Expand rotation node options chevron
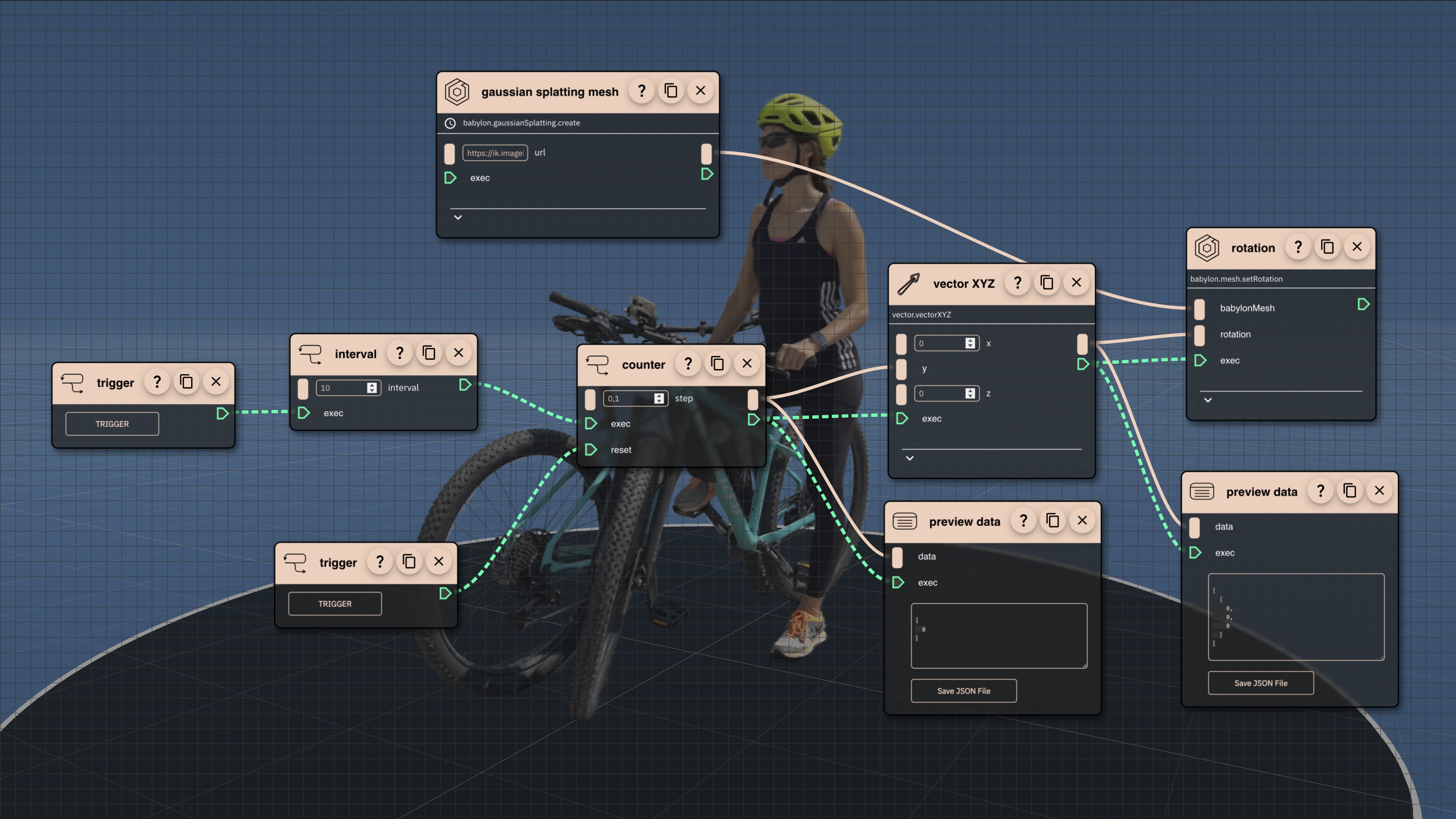Image resolution: width=1456 pixels, height=819 pixels. point(1208,400)
